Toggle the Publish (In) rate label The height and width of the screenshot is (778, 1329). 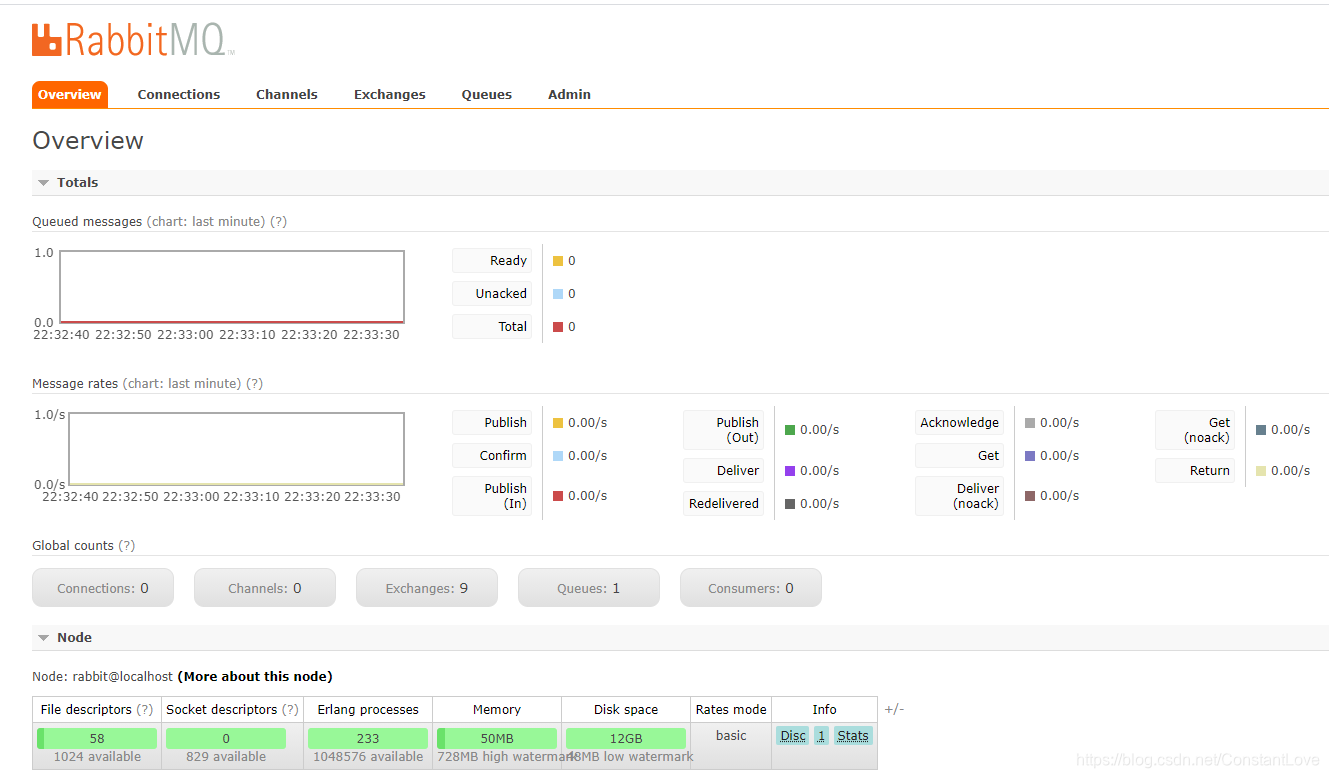point(492,496)
